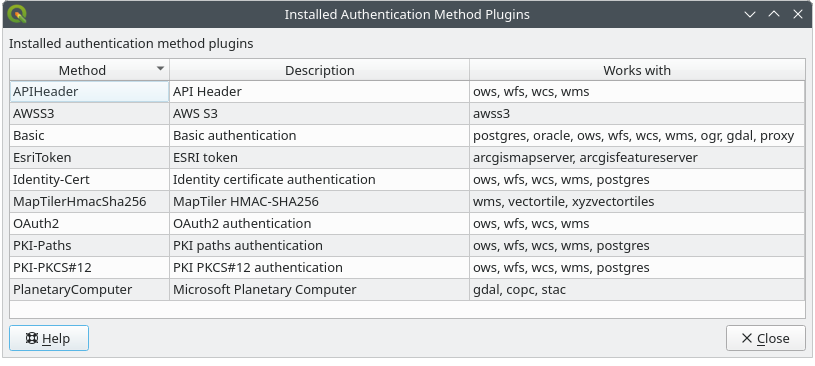Select the EsriToken method cell
Image resolution: width=815 pixels, height=366 pixels.
[89, 158]
